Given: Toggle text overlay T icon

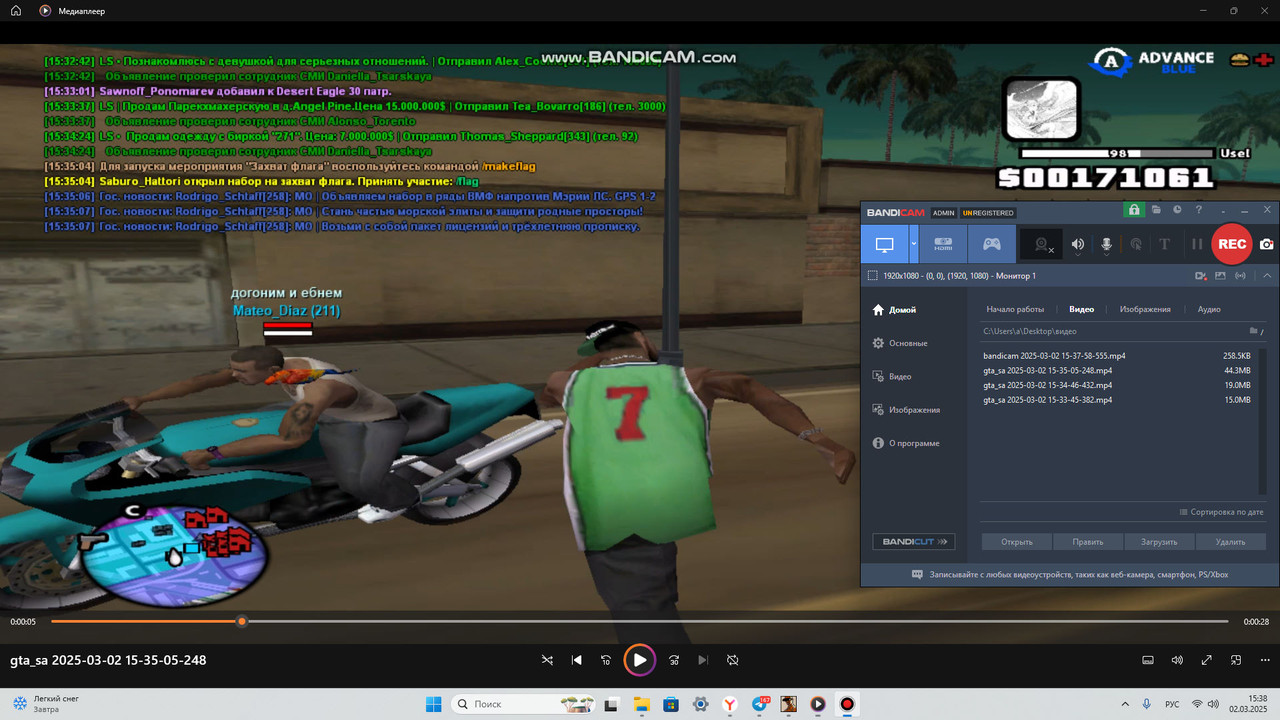Looking at the screenshot, I should 1164,244.
